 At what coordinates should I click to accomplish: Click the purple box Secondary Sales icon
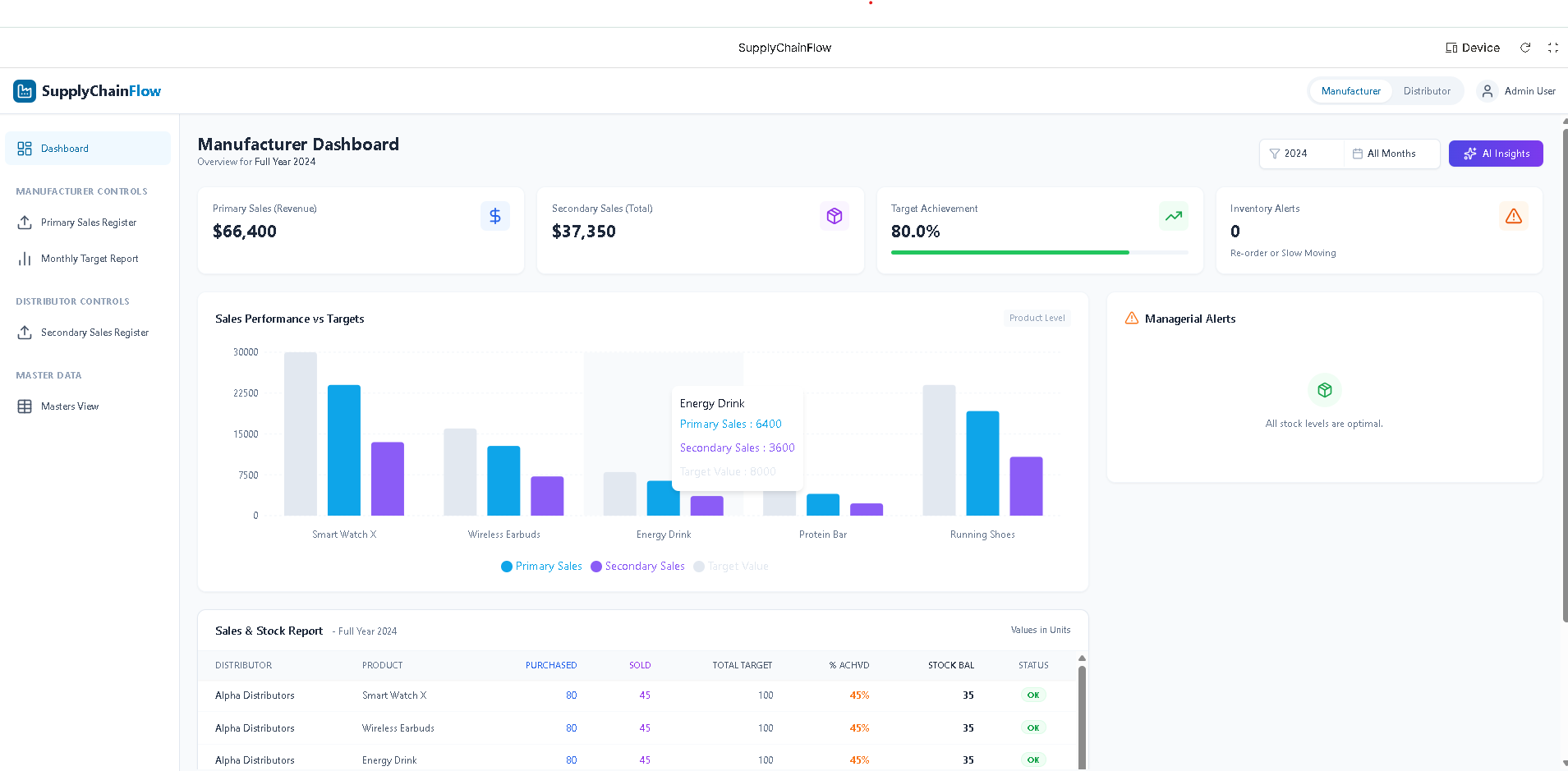click(x=835, y=216)
